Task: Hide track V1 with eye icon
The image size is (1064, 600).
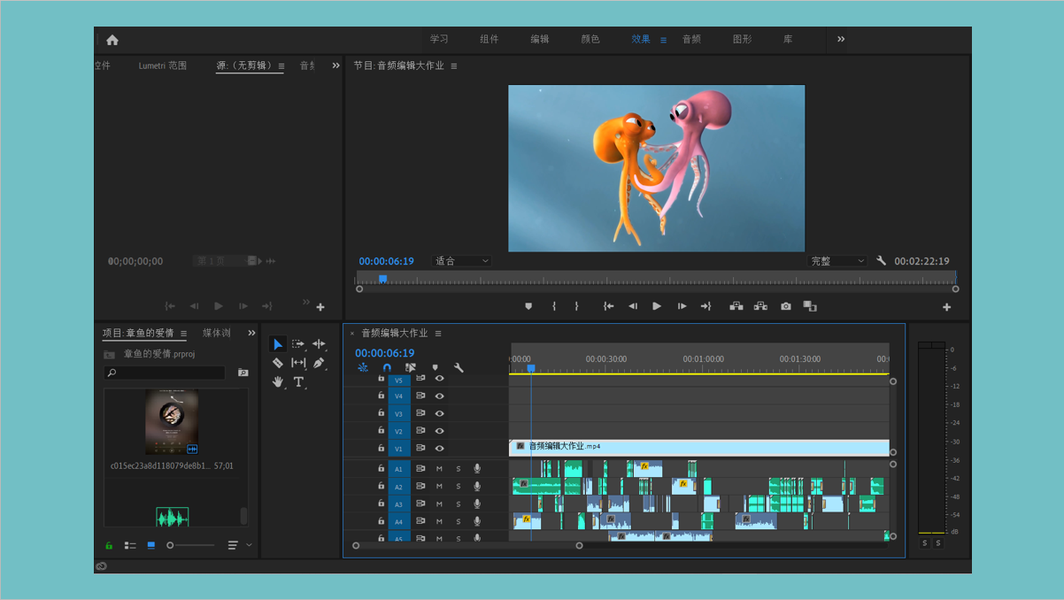Action: click(440, 449)
